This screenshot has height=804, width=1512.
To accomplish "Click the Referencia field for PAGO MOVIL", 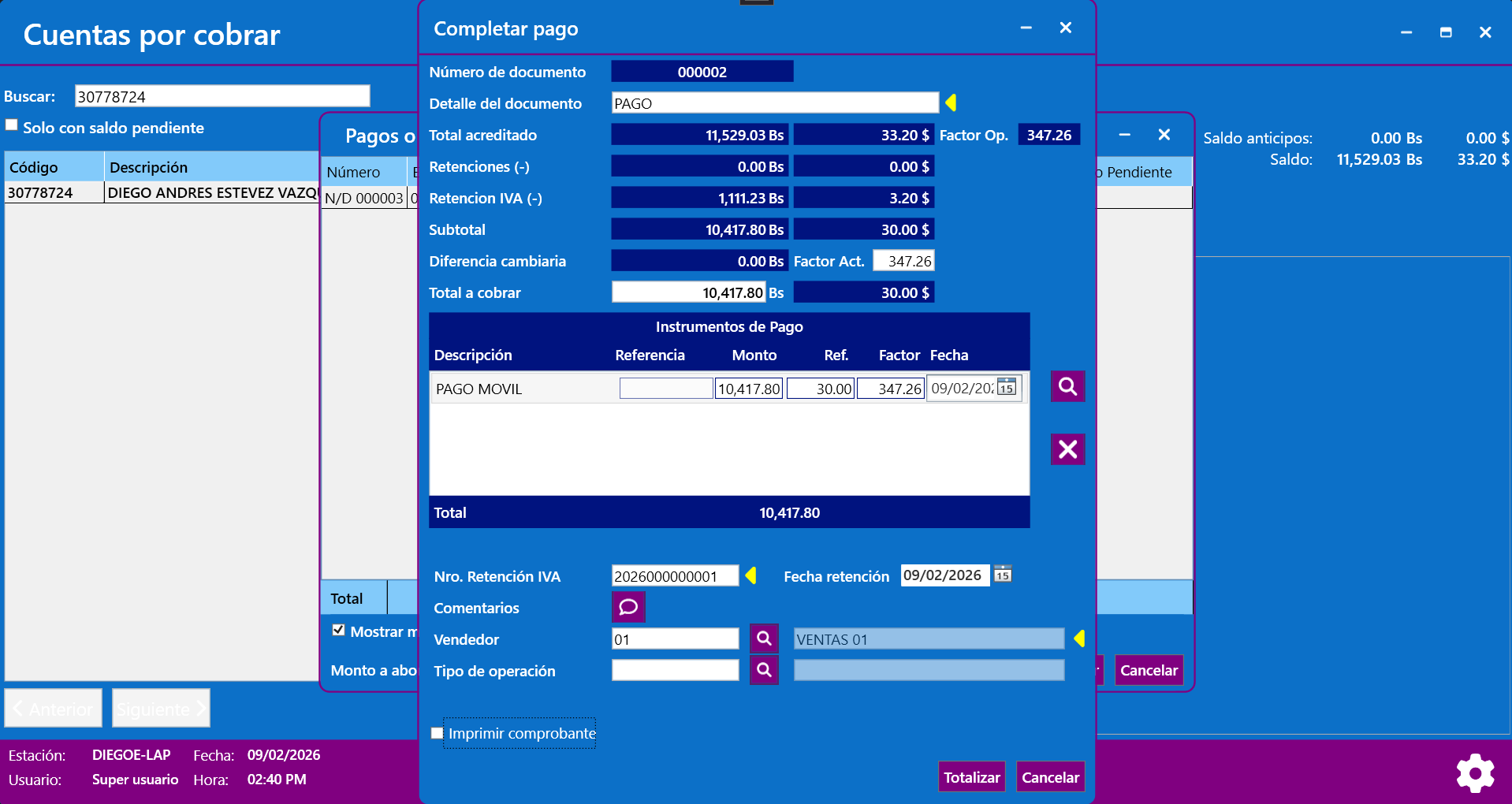I will (665, 389).
